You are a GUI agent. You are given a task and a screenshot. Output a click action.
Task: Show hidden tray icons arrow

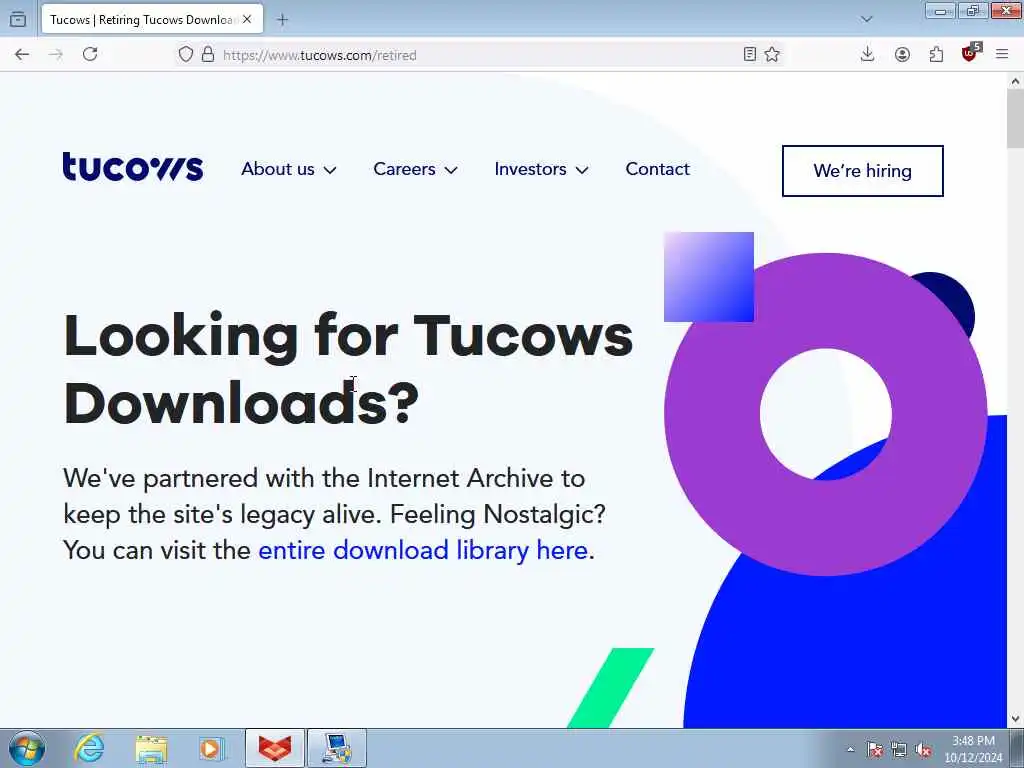click(x=850, y=749)
